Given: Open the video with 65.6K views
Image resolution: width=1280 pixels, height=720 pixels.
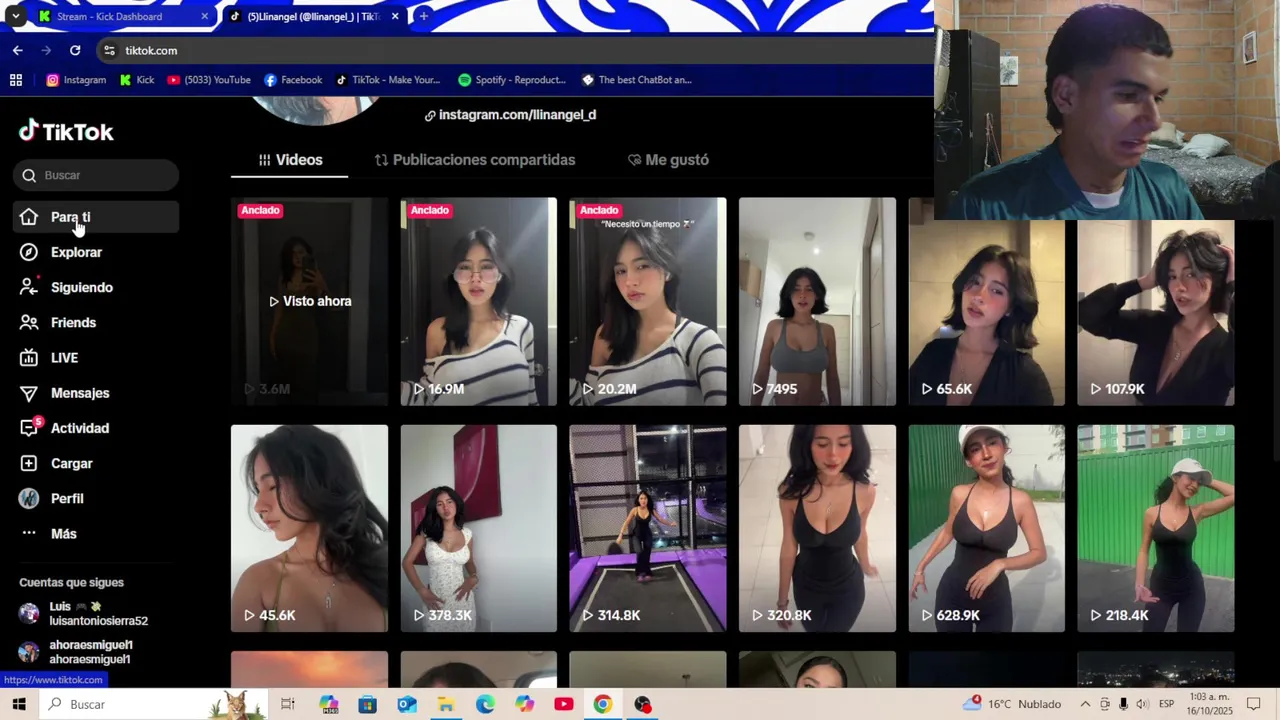Looking at the screenshot, I should point(986,312).
